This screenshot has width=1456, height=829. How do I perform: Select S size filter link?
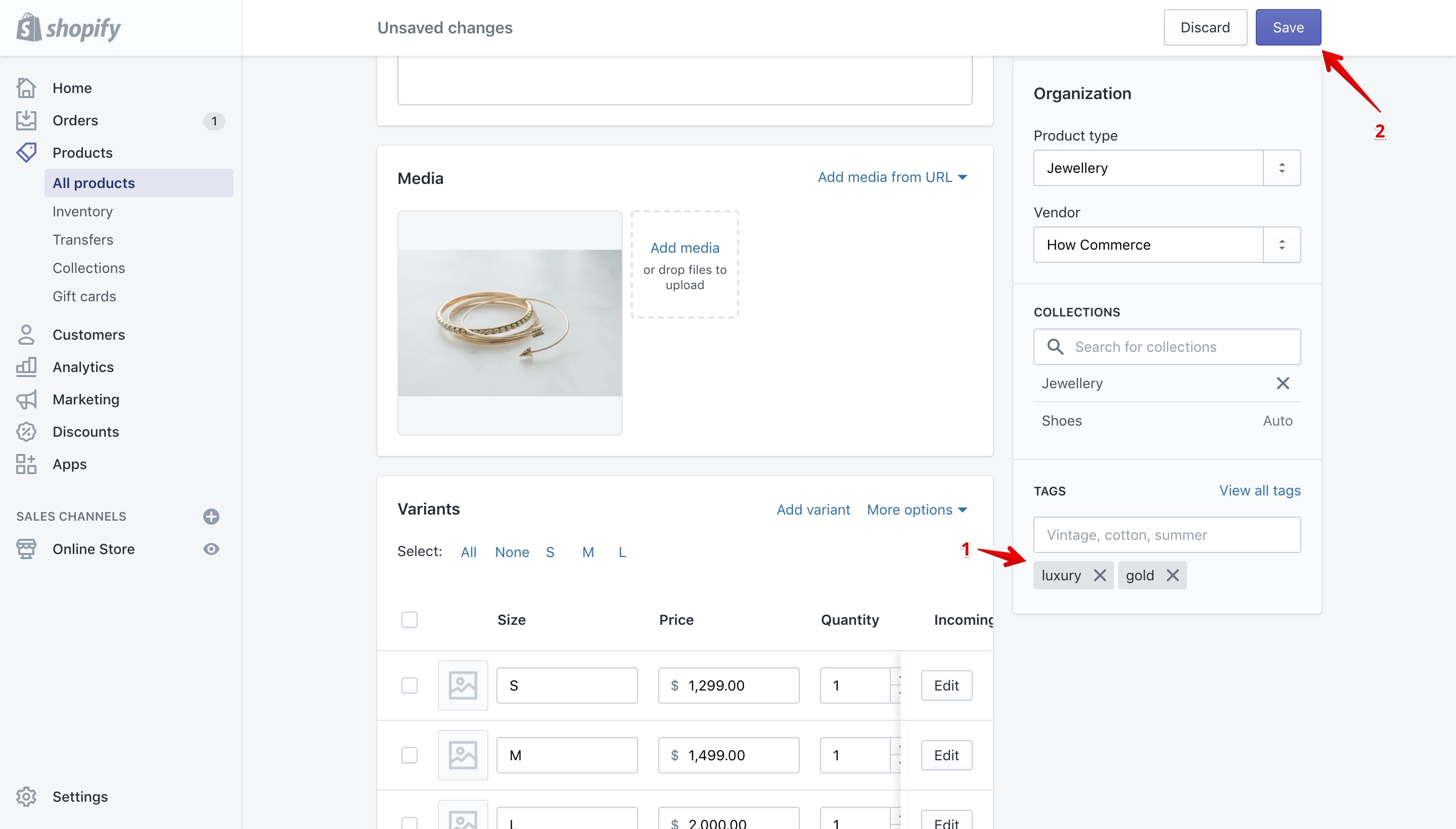tap(550, 552)
